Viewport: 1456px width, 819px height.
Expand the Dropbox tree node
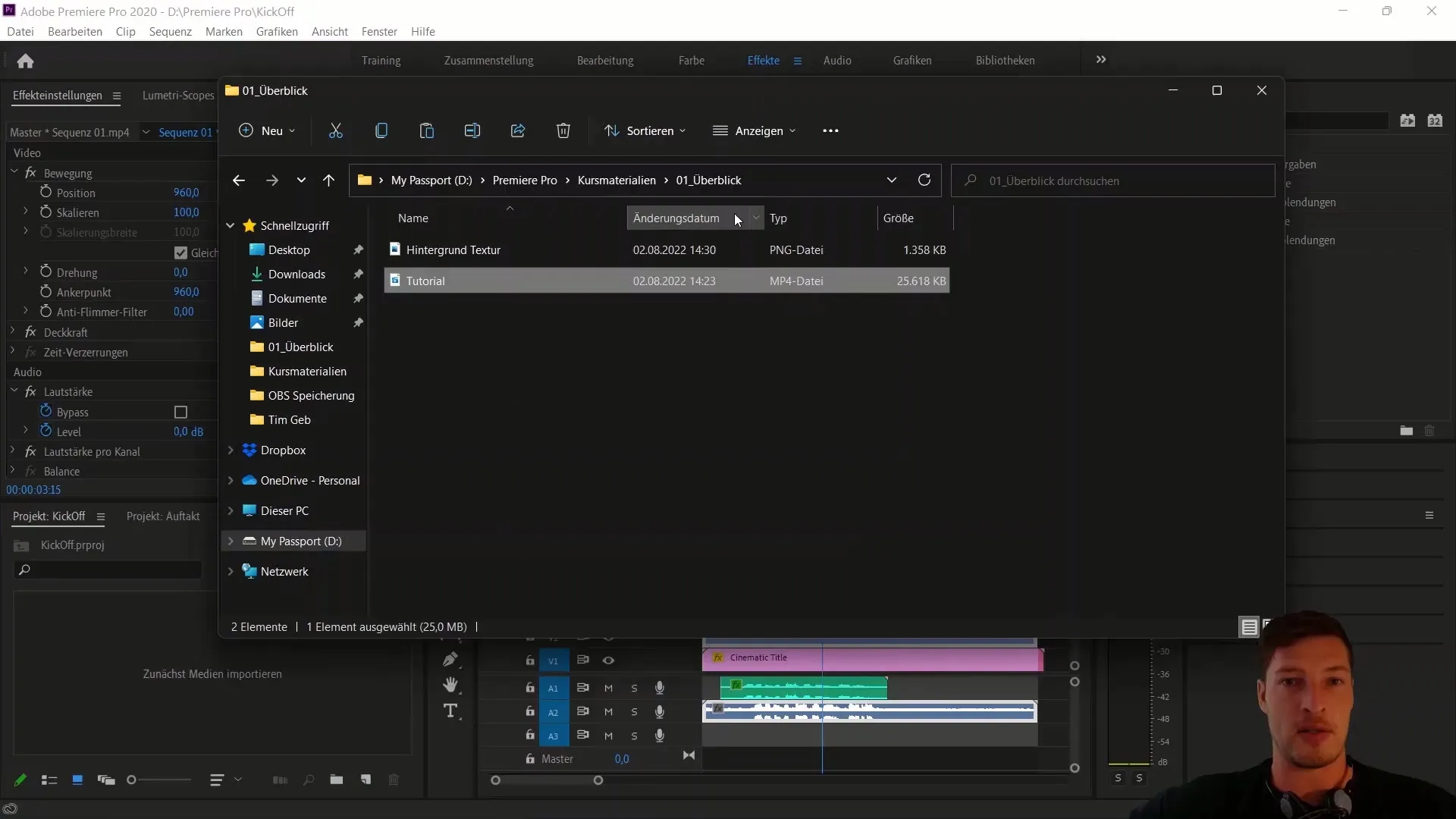pos(231,450)
